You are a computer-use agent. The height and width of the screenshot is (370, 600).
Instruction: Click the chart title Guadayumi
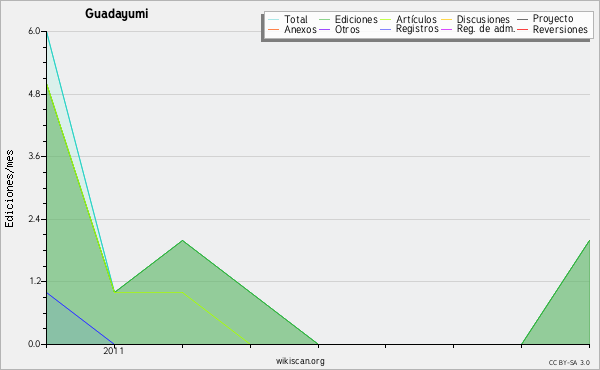click(x=116, y=14)
